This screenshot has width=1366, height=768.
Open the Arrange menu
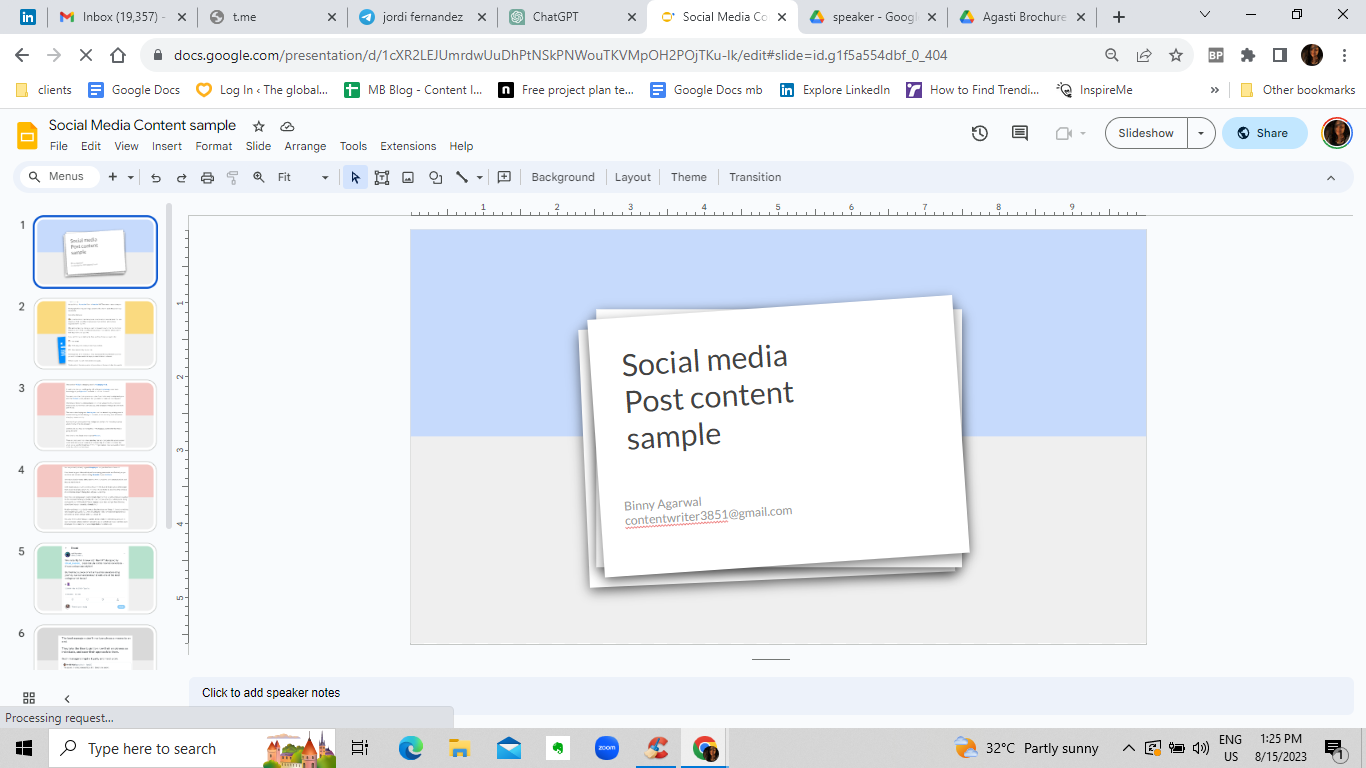tap(305, 146)
